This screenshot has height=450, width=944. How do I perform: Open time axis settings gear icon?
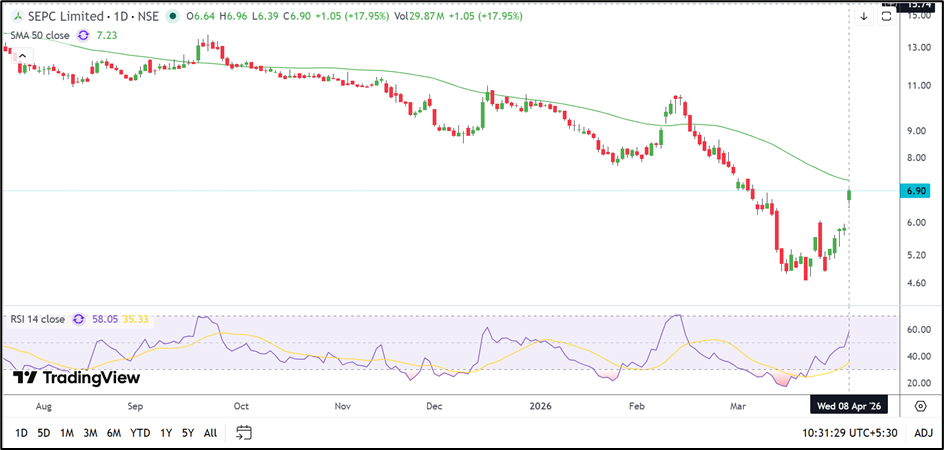coord(920,405)
